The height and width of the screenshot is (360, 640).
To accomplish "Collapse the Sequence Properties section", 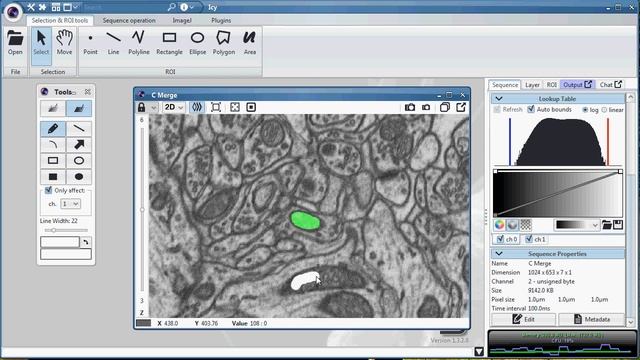I will (498, 254).
